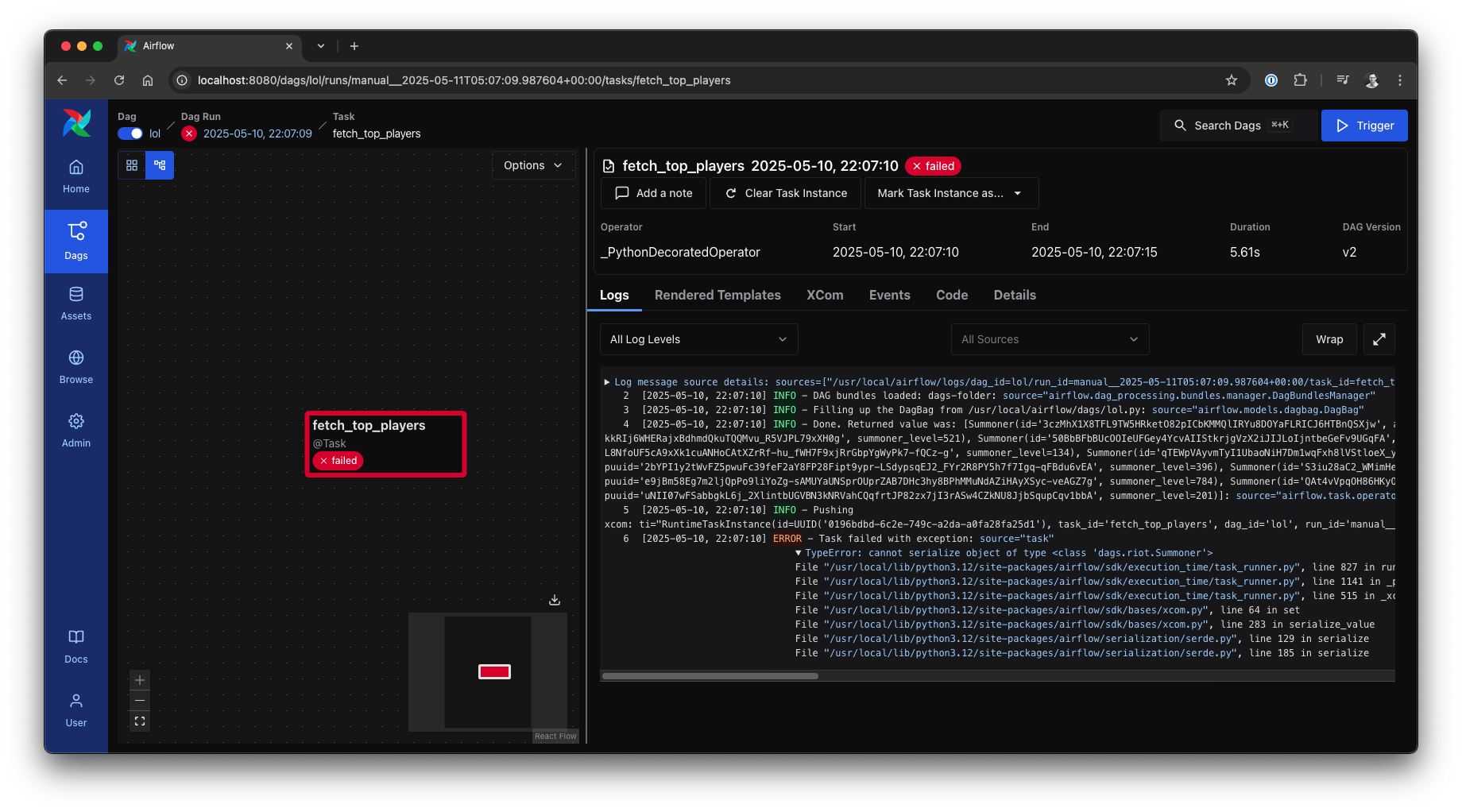Viewport: 1462px width, 812px height.
Task: Open the Assets section in the sidebar
Action: [75, 304]
